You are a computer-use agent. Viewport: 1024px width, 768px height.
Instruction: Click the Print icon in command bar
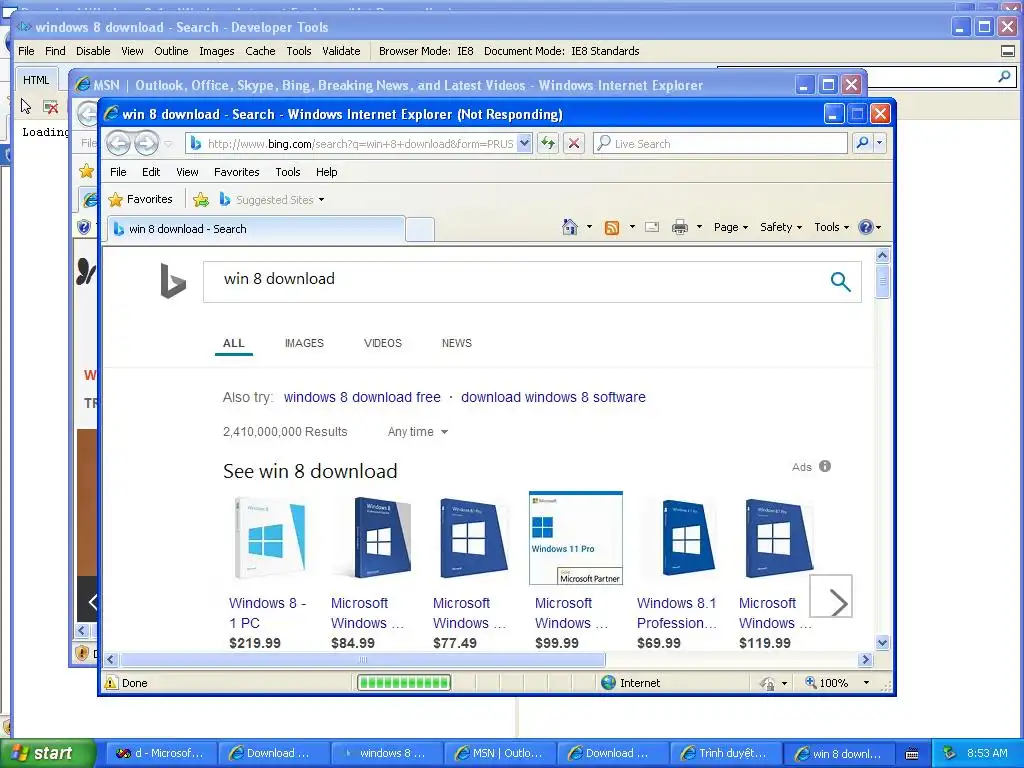[680, 227]
